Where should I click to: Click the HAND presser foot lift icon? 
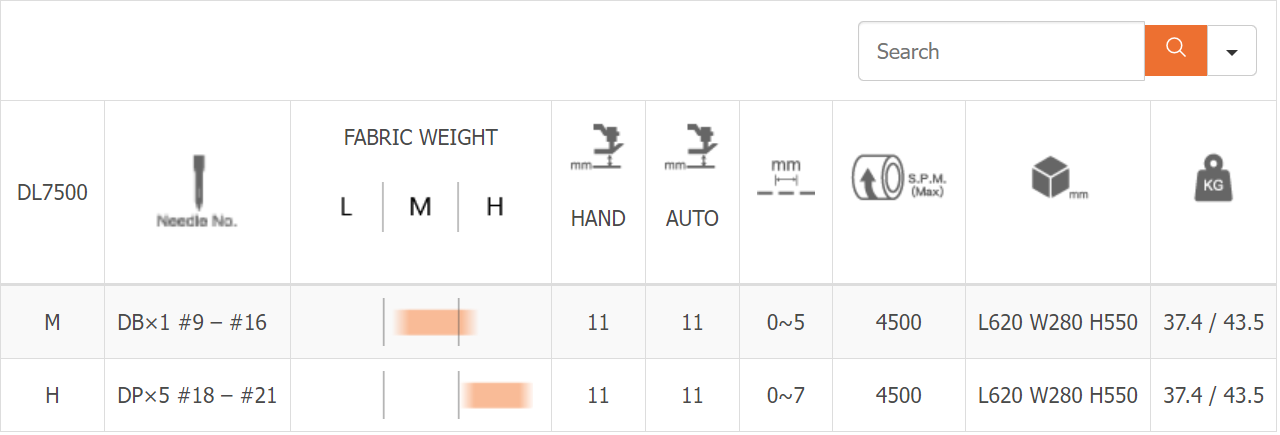(598, 147)
